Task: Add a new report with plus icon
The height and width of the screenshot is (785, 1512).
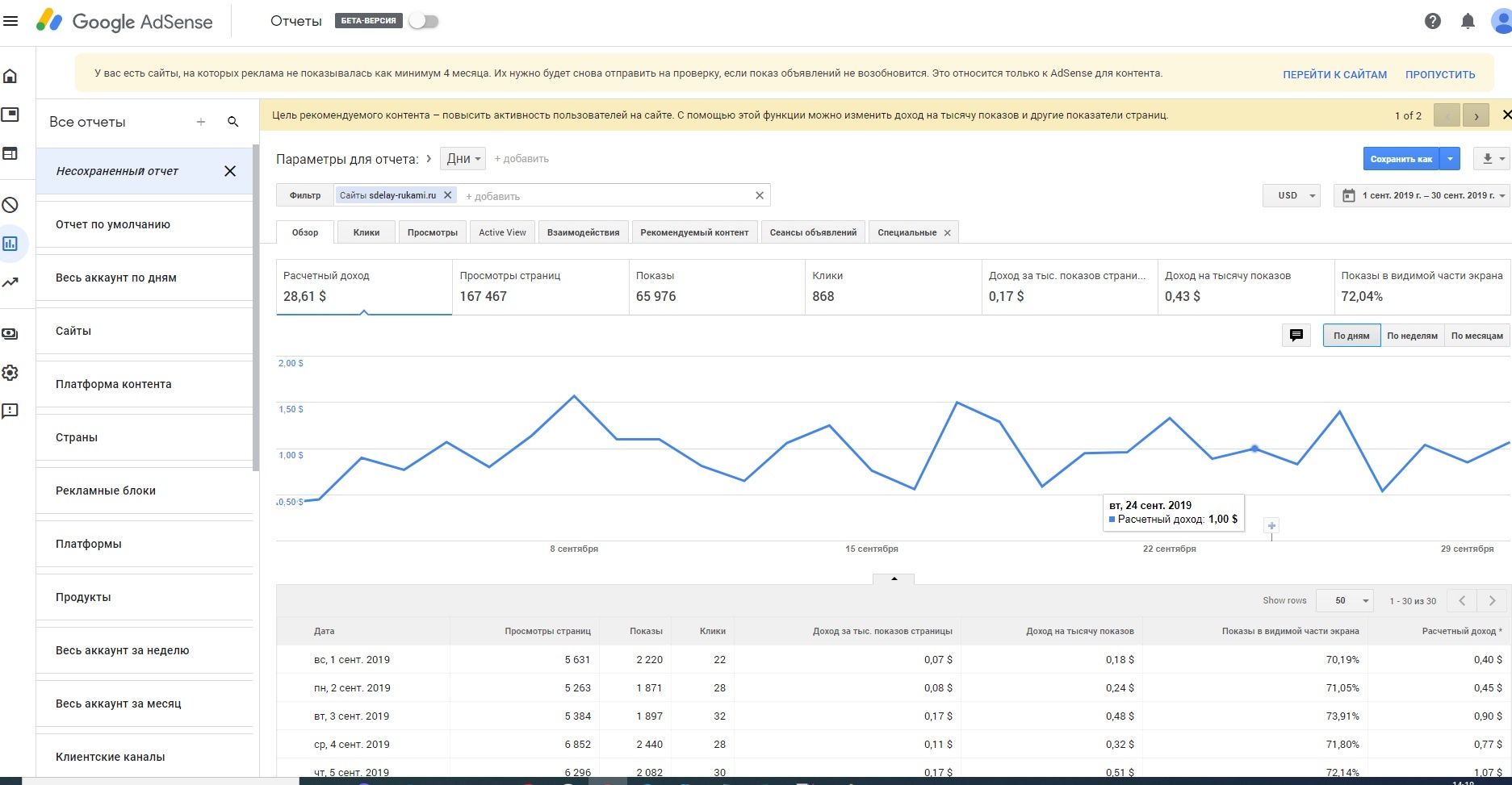Action: [201, 122]
